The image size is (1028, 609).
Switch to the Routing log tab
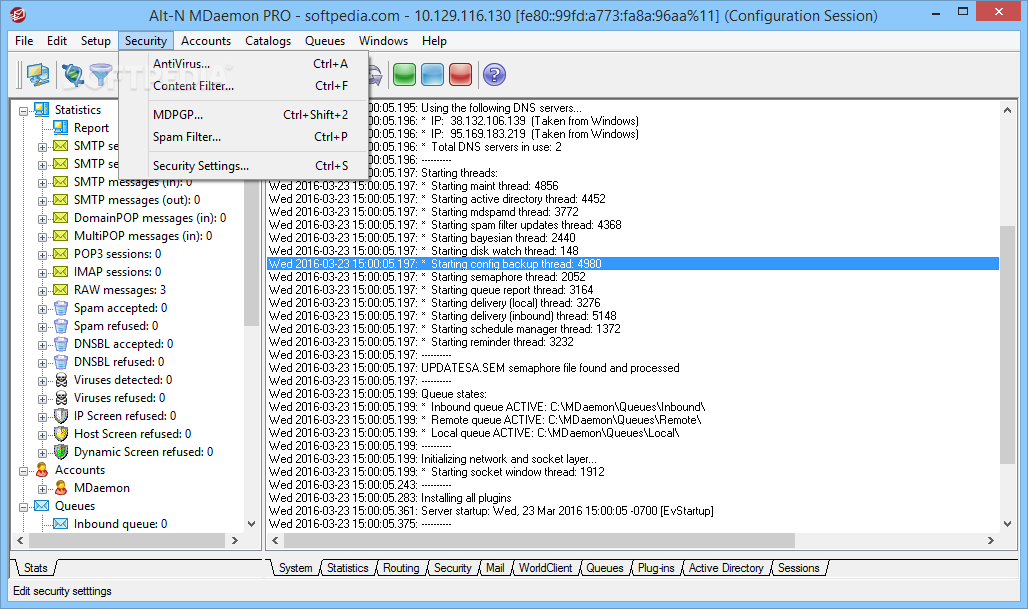point(401,568)
